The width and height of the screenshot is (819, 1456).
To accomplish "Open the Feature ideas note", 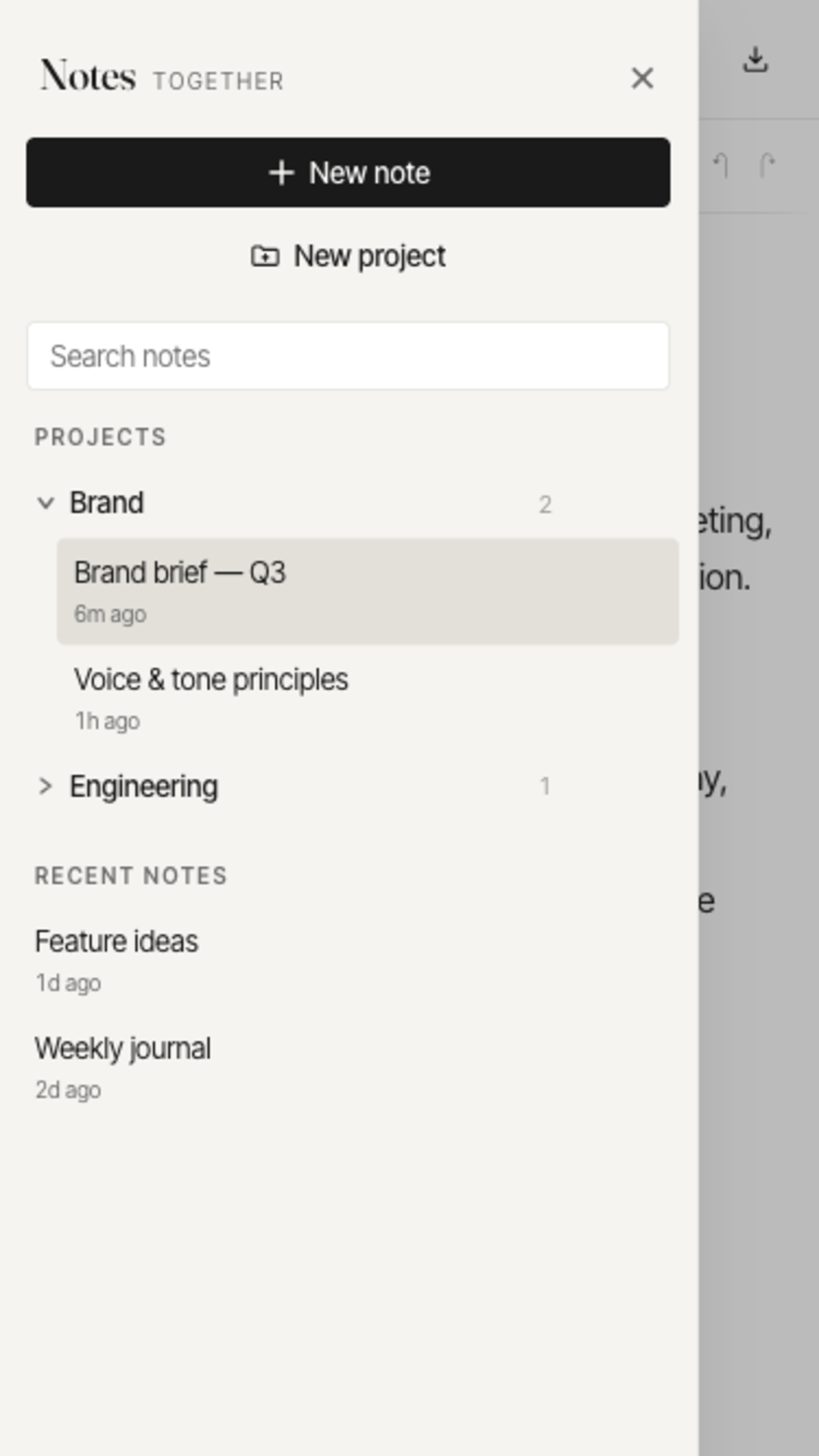I will [116, 941].
